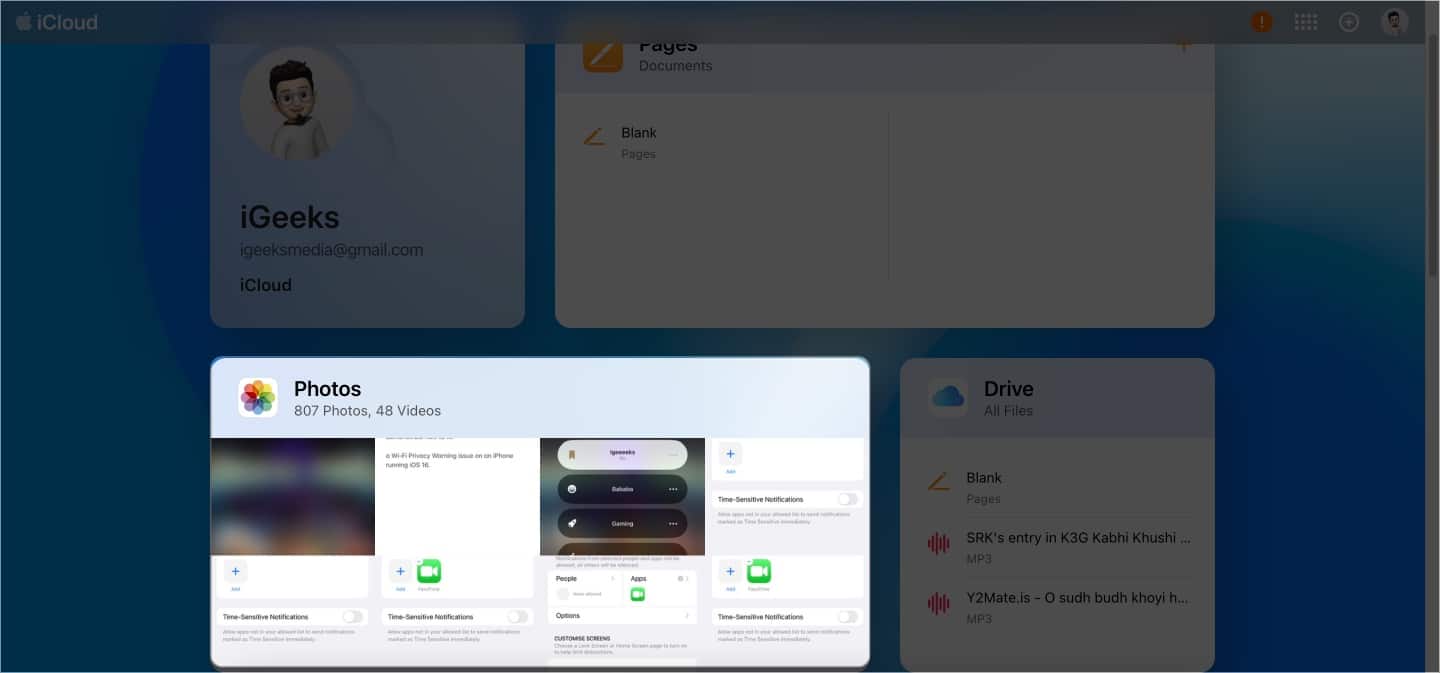This screenshot has height=673, width=1440.
Task: Click the iCloud logo in header
Action: coord(57,22)
